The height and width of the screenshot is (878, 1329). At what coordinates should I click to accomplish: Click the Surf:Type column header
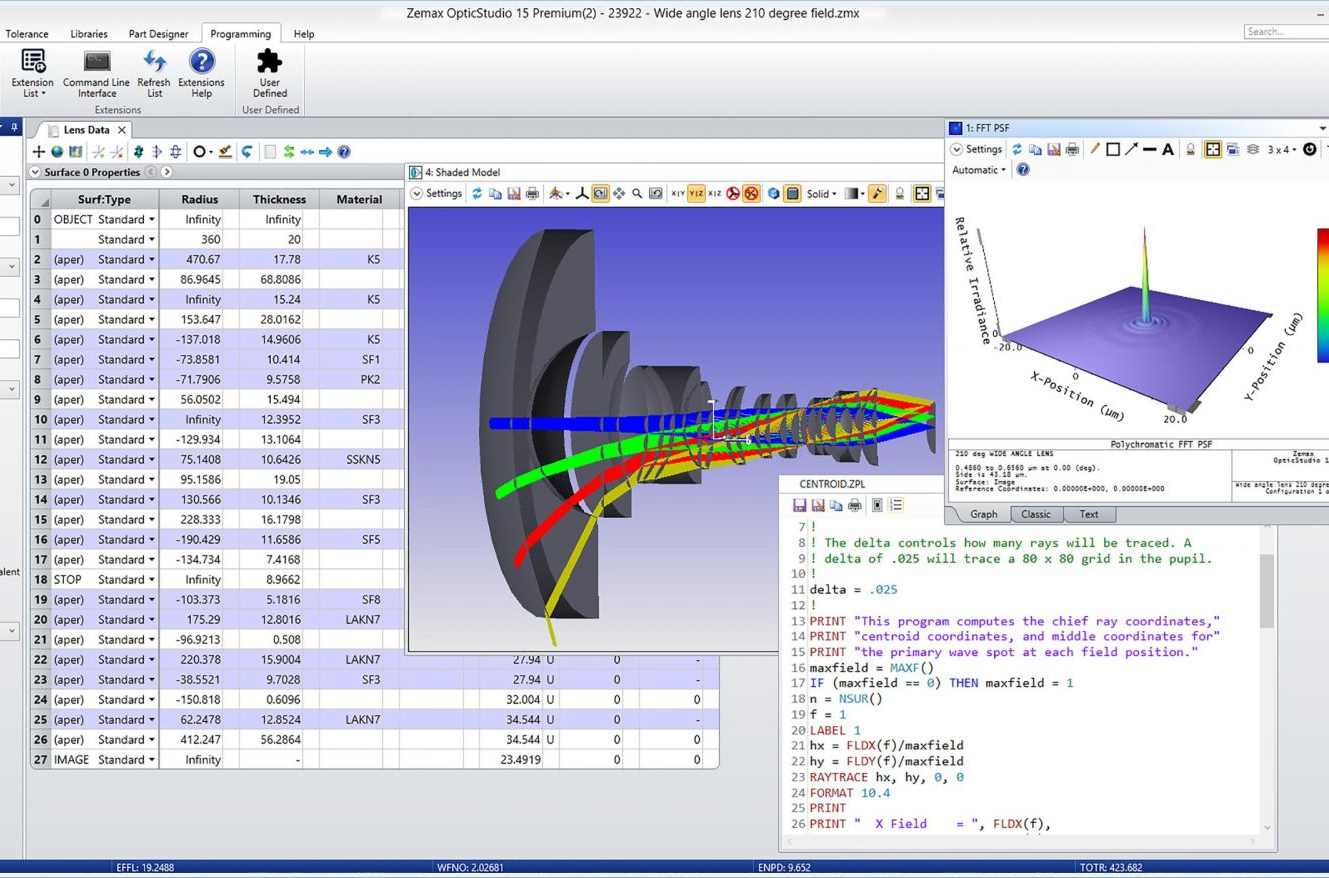tap(104, 200)
